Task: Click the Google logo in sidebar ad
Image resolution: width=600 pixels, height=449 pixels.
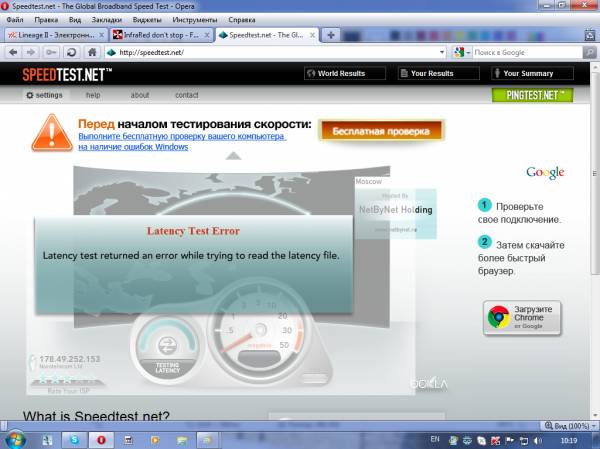Action: pos(545,172)
